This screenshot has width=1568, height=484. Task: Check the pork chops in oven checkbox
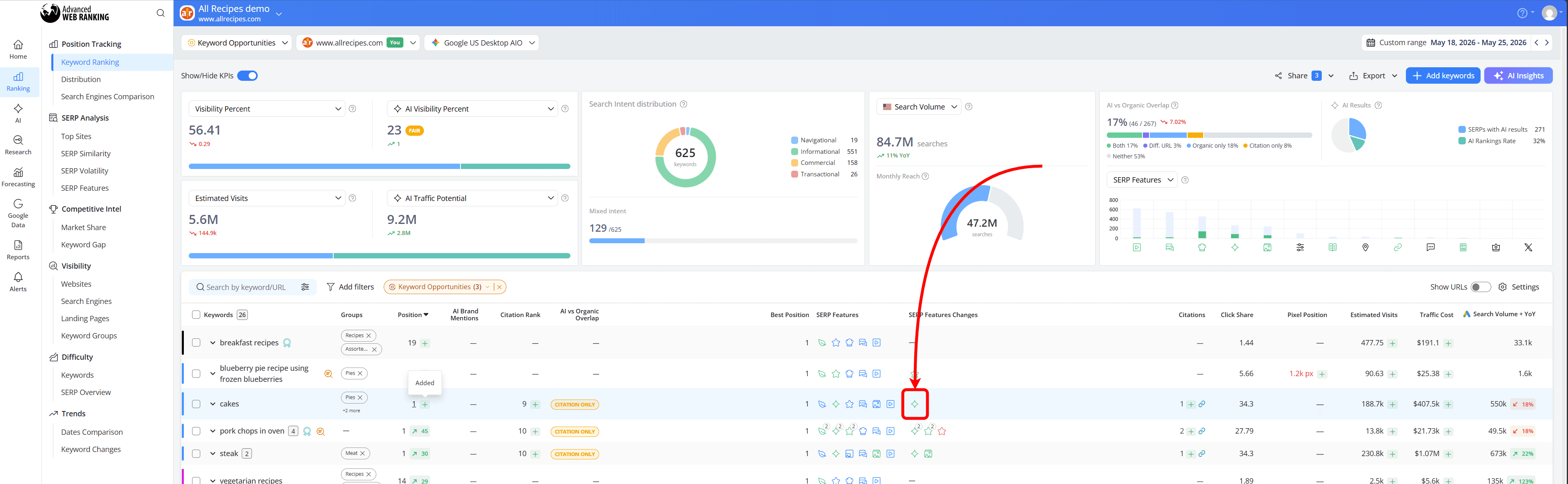pyautogui.click(x=196, y=431)
